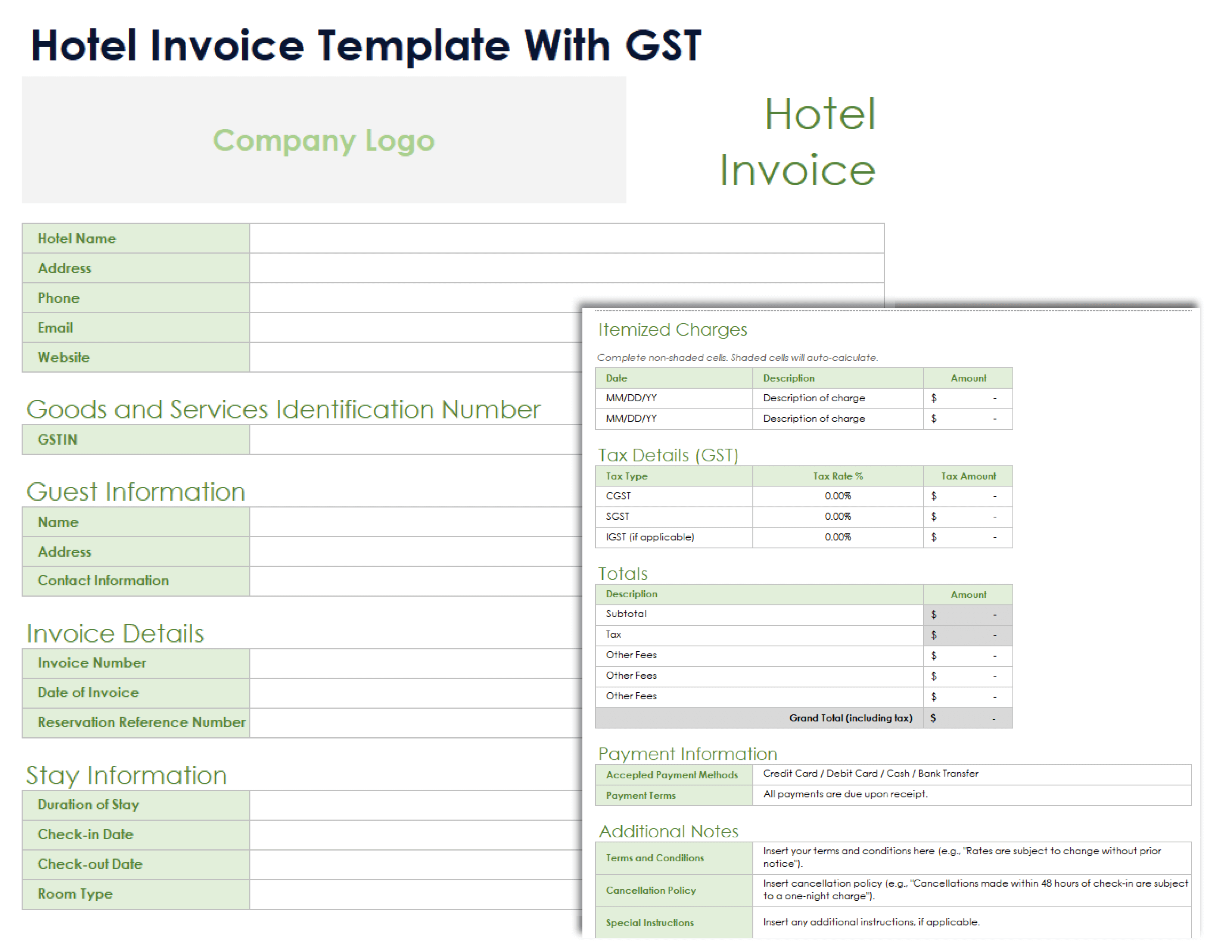Click the 'Payment Terms' label
The image size is (1232, 952).
pos(674,796)
